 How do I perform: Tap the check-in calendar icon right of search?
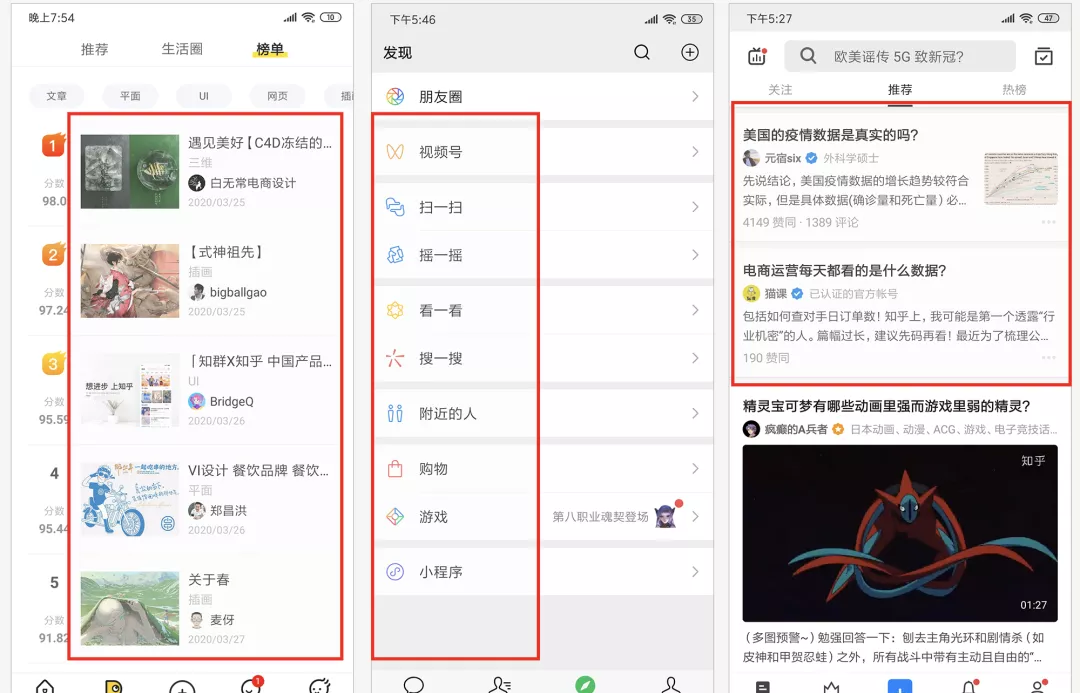coord(1043,56)
